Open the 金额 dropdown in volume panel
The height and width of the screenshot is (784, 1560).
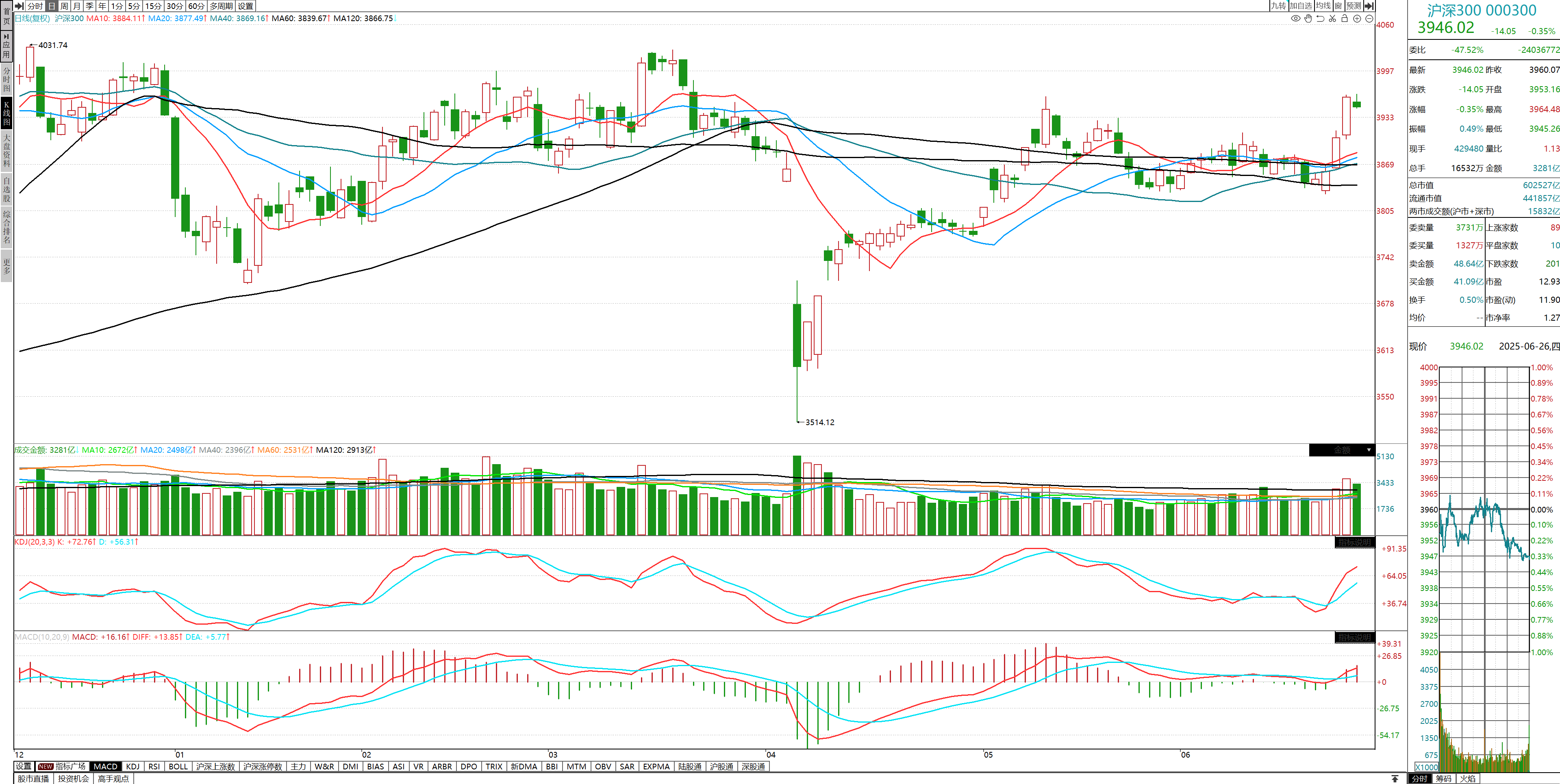click(x=1342, y=450)
